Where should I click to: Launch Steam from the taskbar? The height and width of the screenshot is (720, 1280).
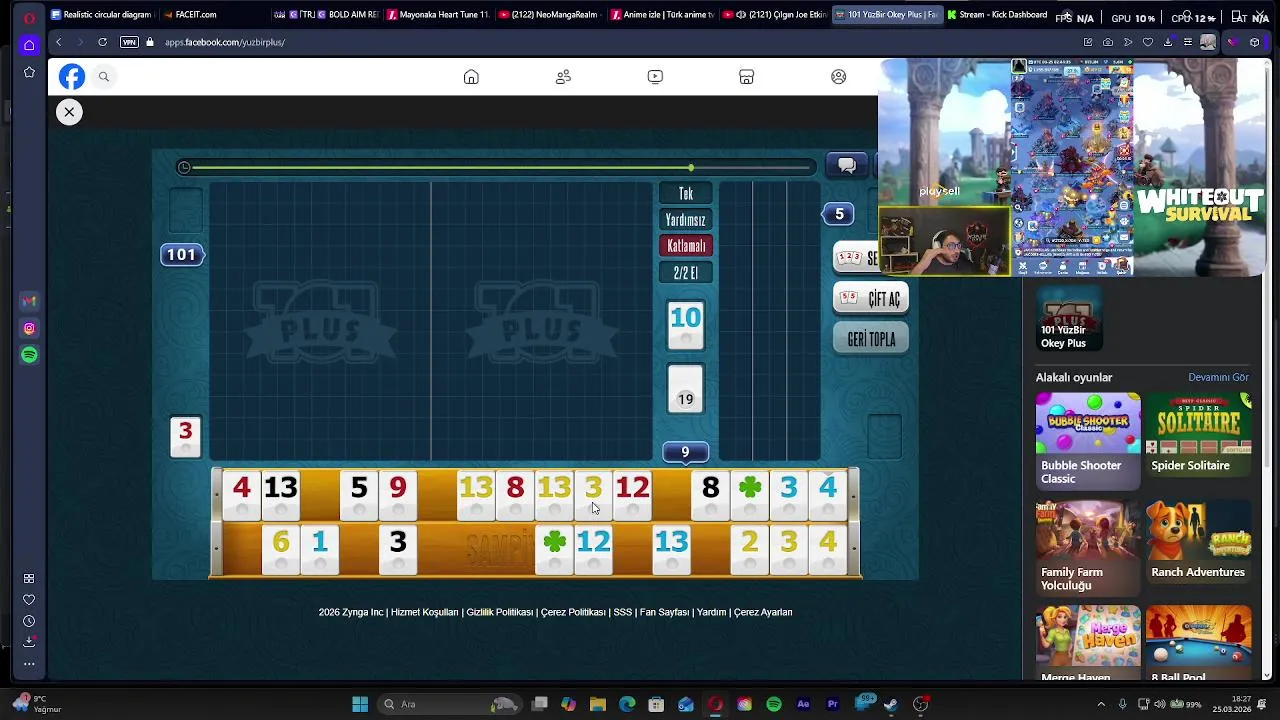pyautogui.click(x=890, y=704)
